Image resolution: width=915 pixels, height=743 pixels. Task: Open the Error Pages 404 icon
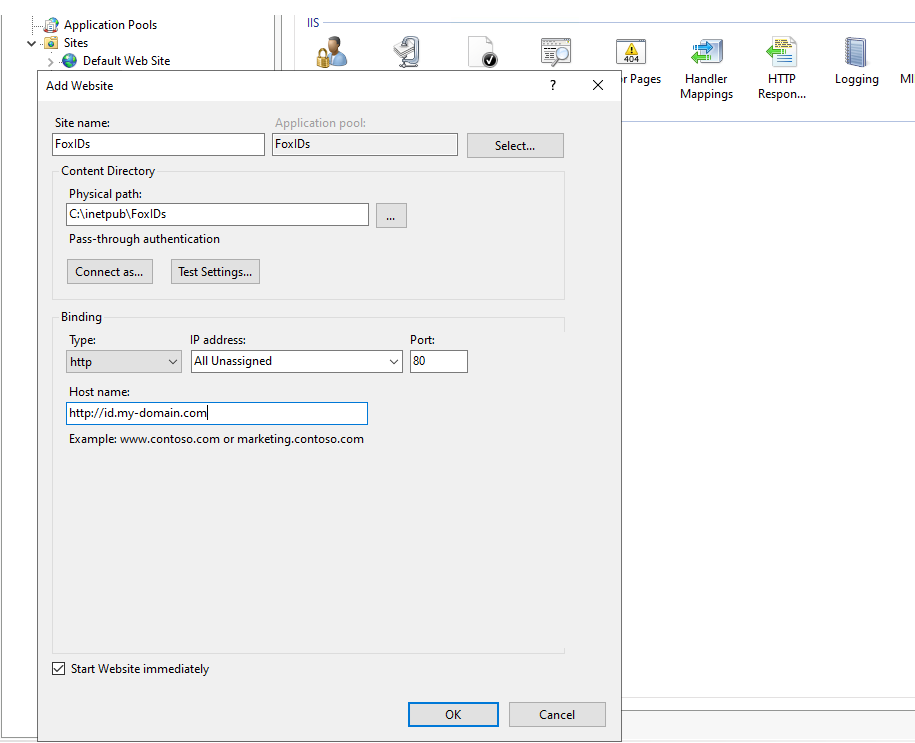[631, 50]
